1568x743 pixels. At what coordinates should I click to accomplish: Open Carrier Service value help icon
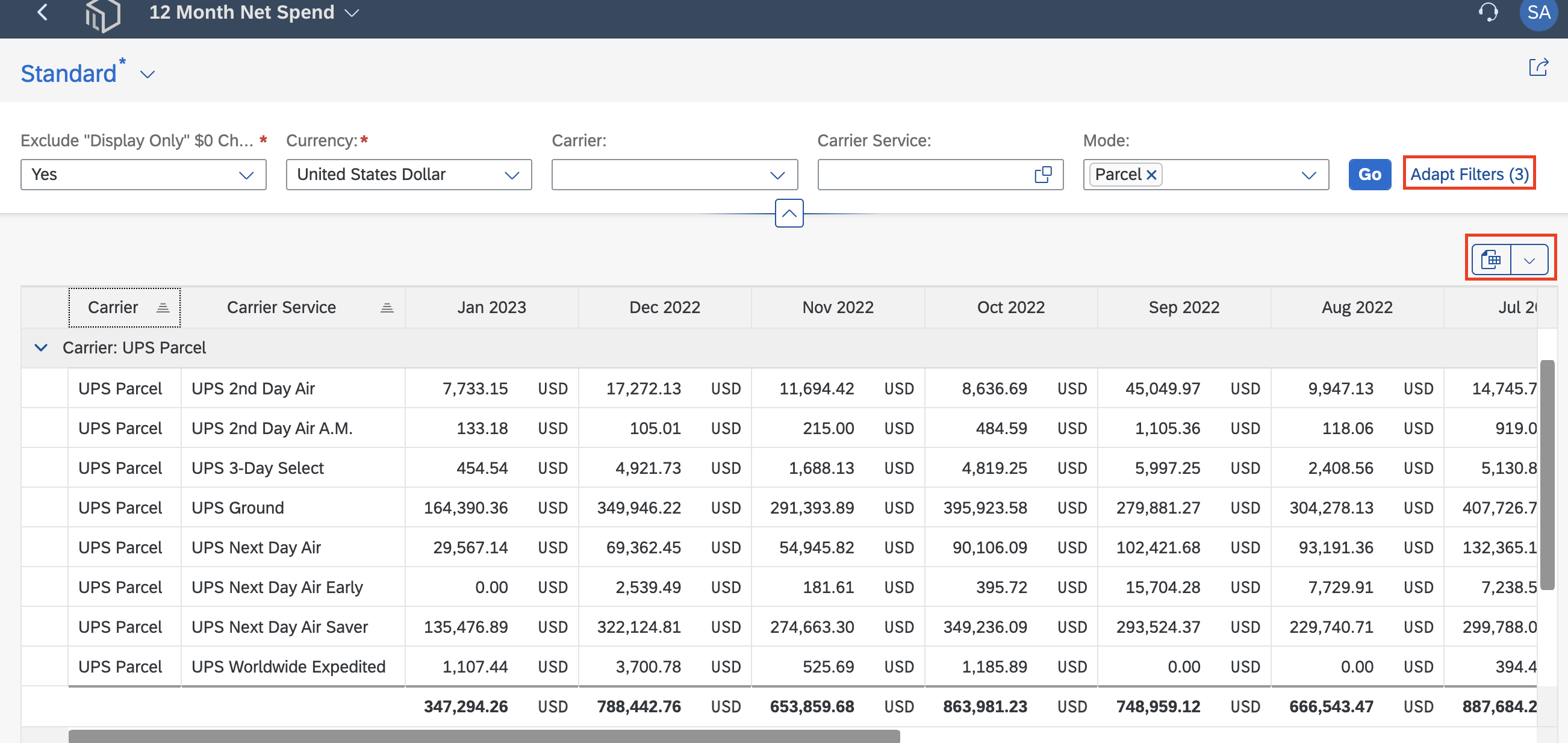pyautogui.click(x=1043, y=175)
